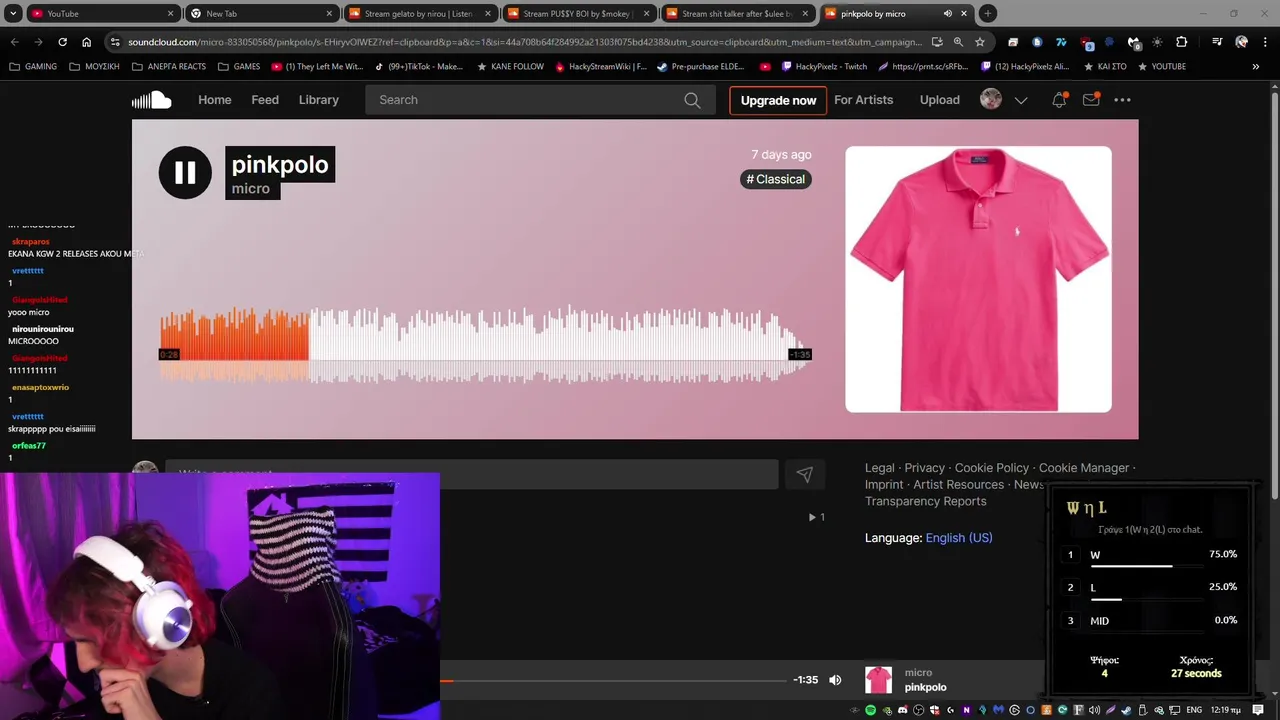Switch to the Stream shit talker tab
This screenshot has width=1280, height=720.
point(737,14)
